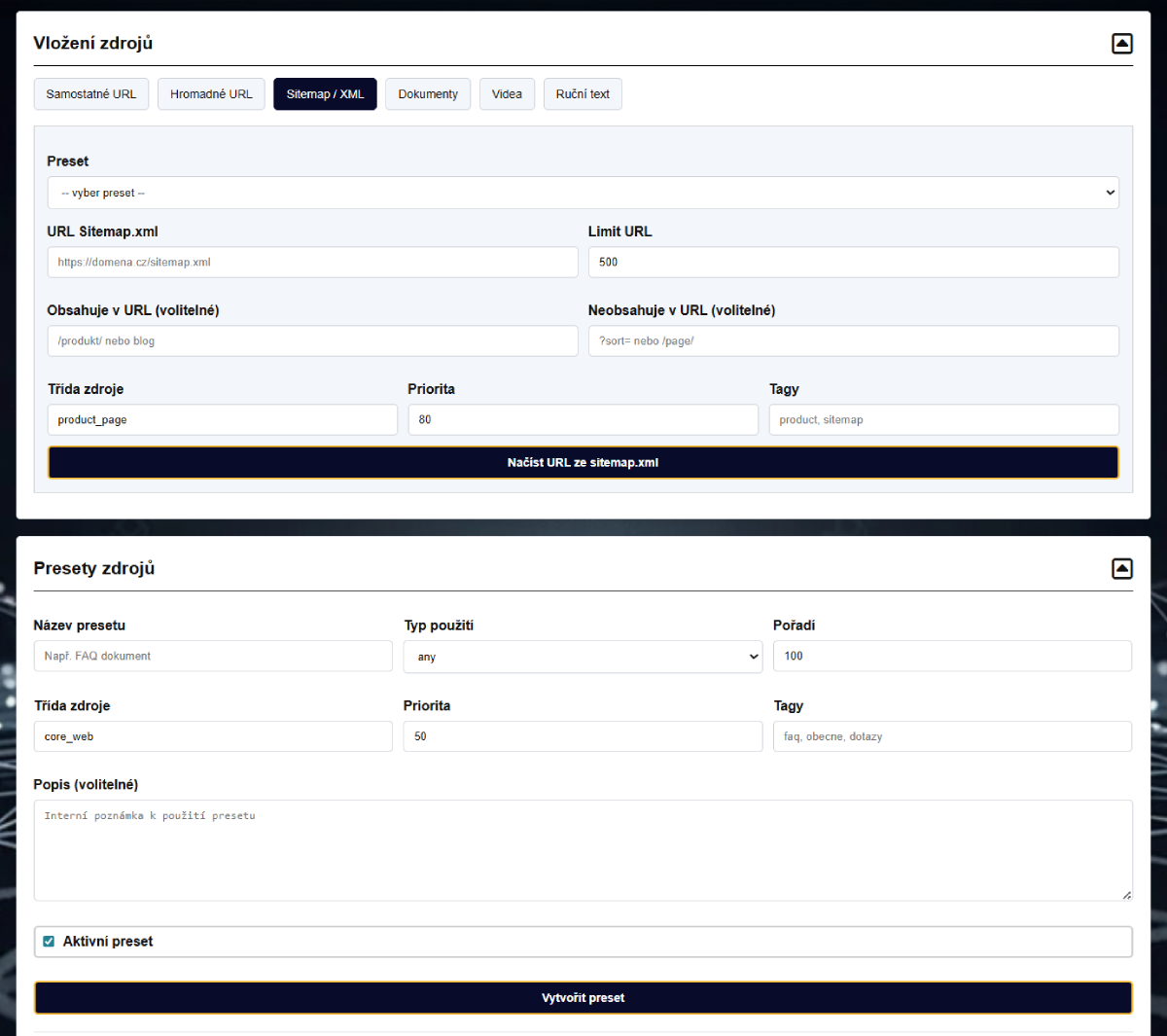The image size is (1167, 1036).
Task: Switch to the Hromadné URL tab
Action: 211,93
